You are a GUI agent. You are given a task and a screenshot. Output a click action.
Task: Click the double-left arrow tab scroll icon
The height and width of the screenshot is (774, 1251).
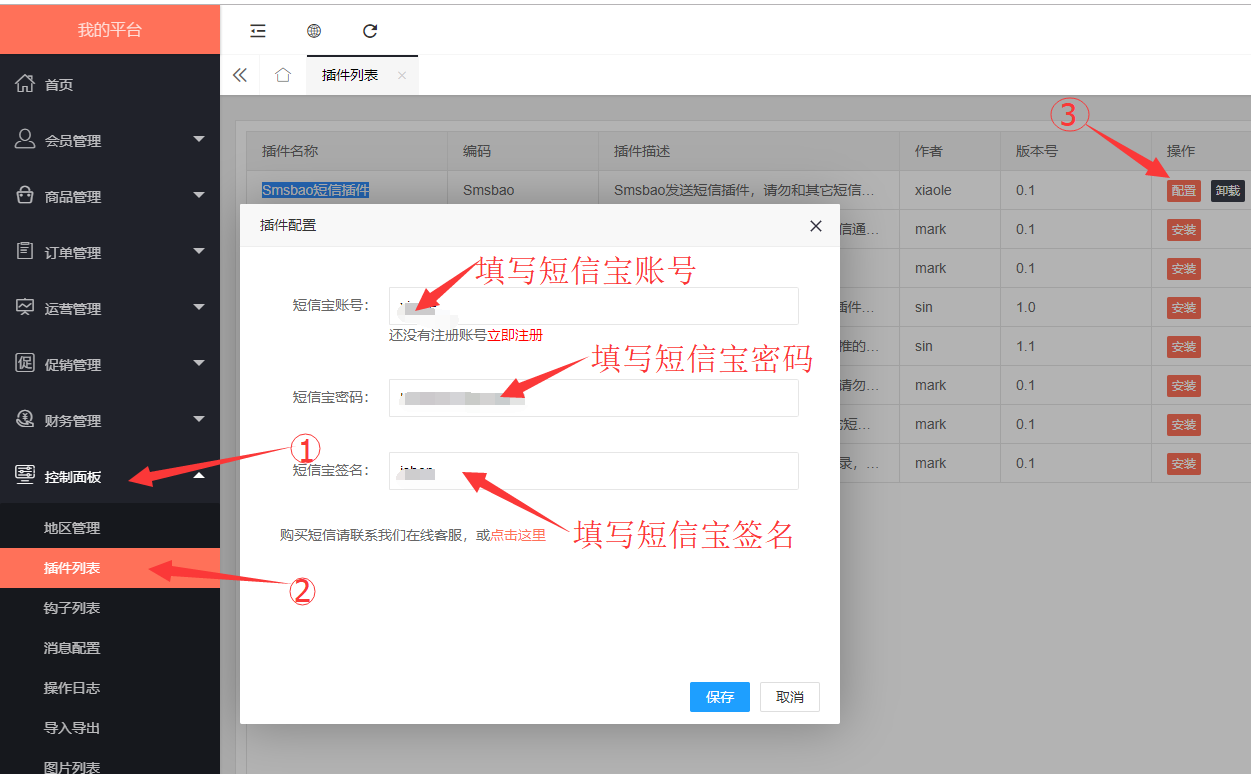point(239,75)
